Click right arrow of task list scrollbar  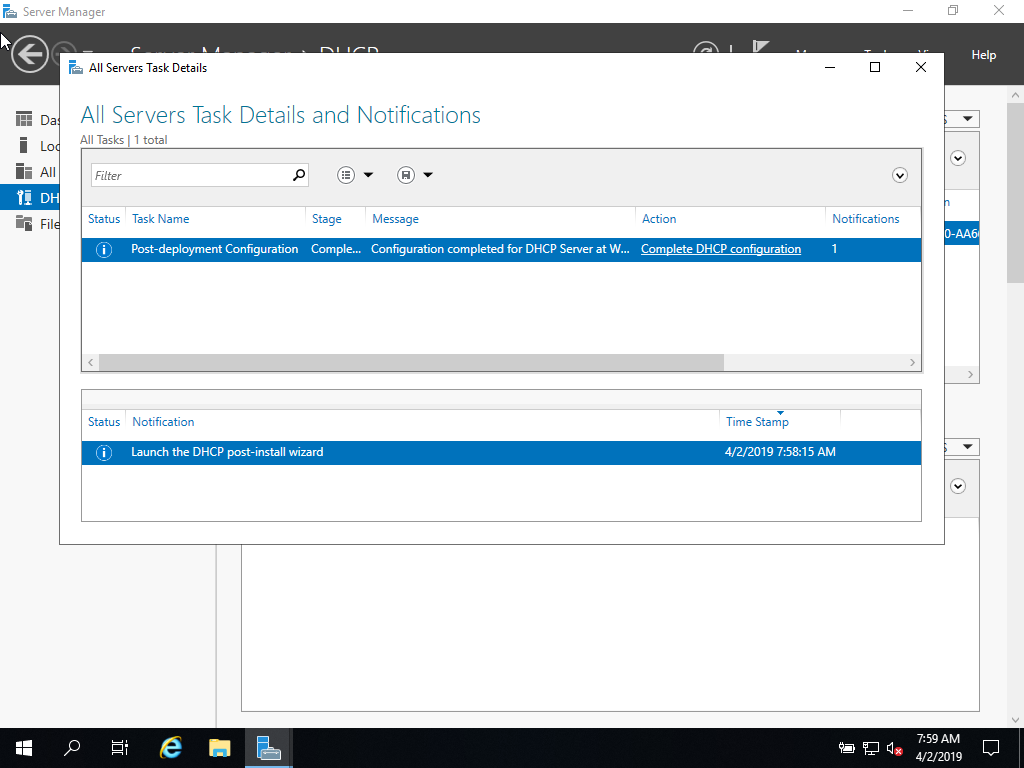912,362
